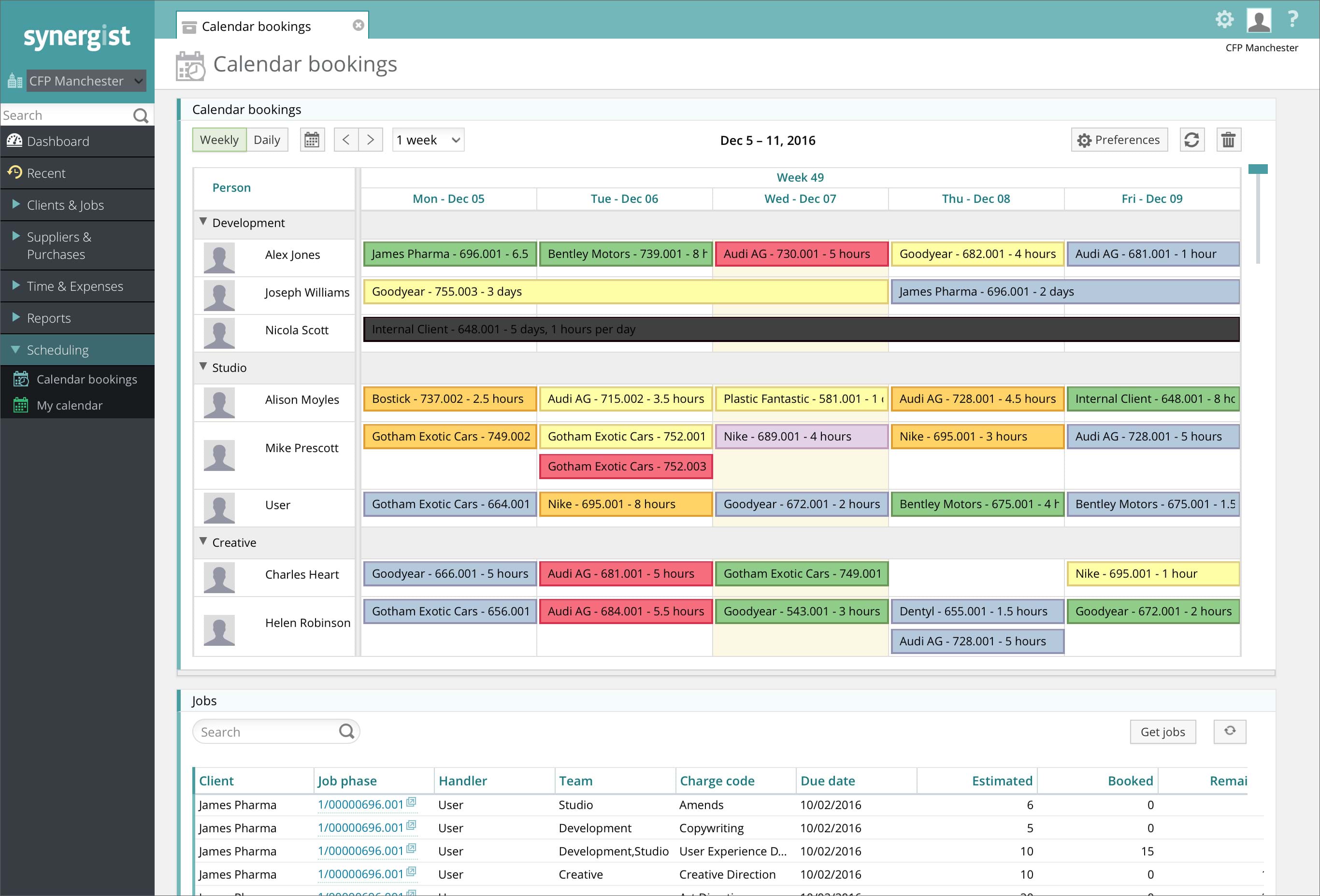
Task: Expand Suppliers & Purchases menu
Action: 77,245
